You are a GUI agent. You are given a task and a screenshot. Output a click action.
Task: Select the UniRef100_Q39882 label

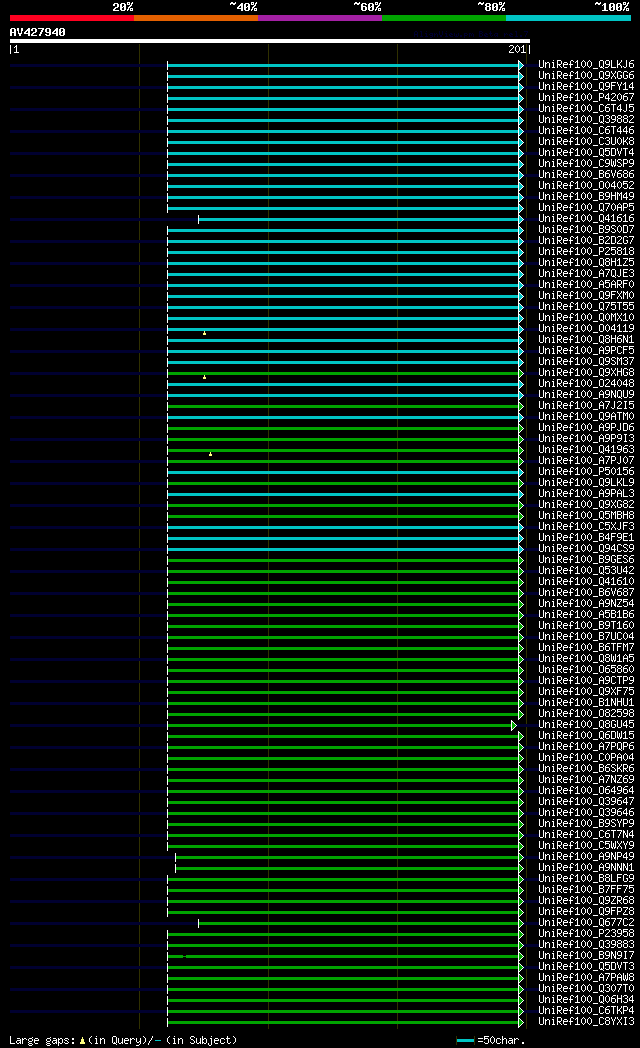tap(586, 120)
